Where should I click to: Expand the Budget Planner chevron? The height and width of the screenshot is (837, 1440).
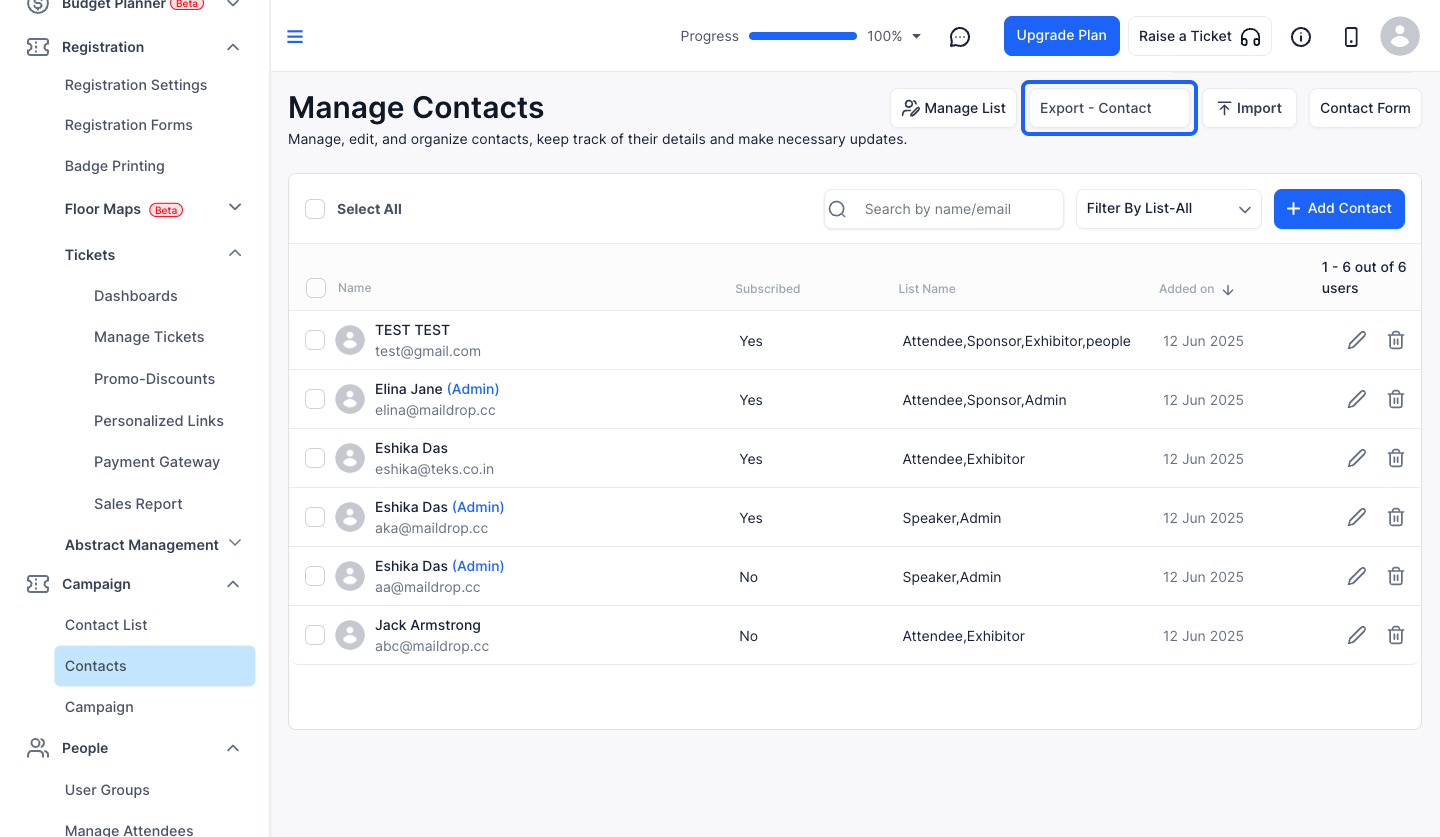[x=233, y=5]
